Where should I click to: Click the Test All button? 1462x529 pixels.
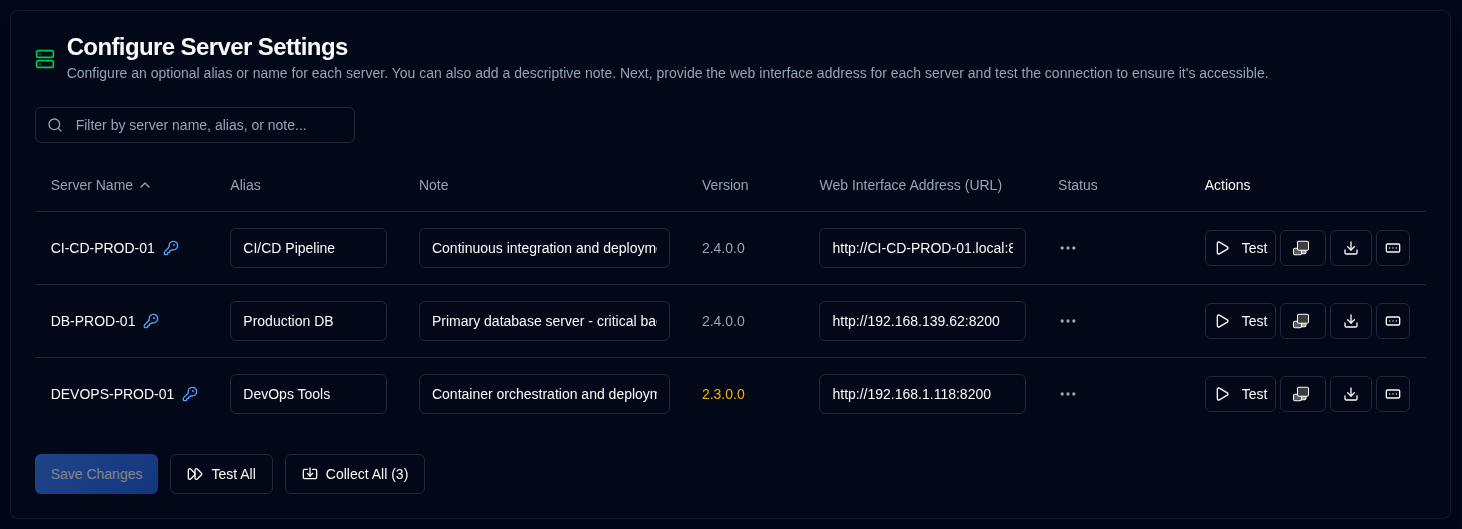pos(221,474)
